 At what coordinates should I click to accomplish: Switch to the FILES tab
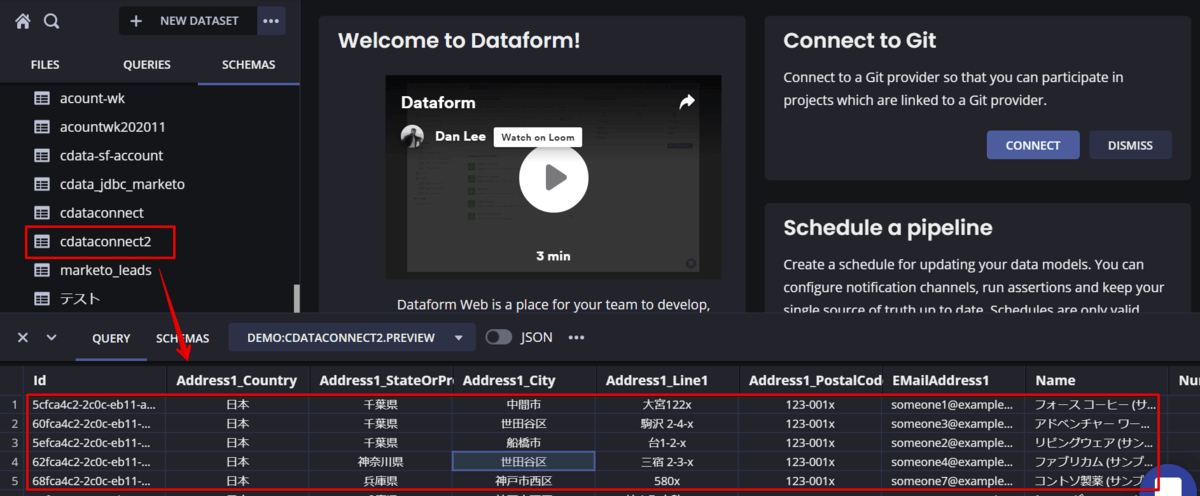45,65
